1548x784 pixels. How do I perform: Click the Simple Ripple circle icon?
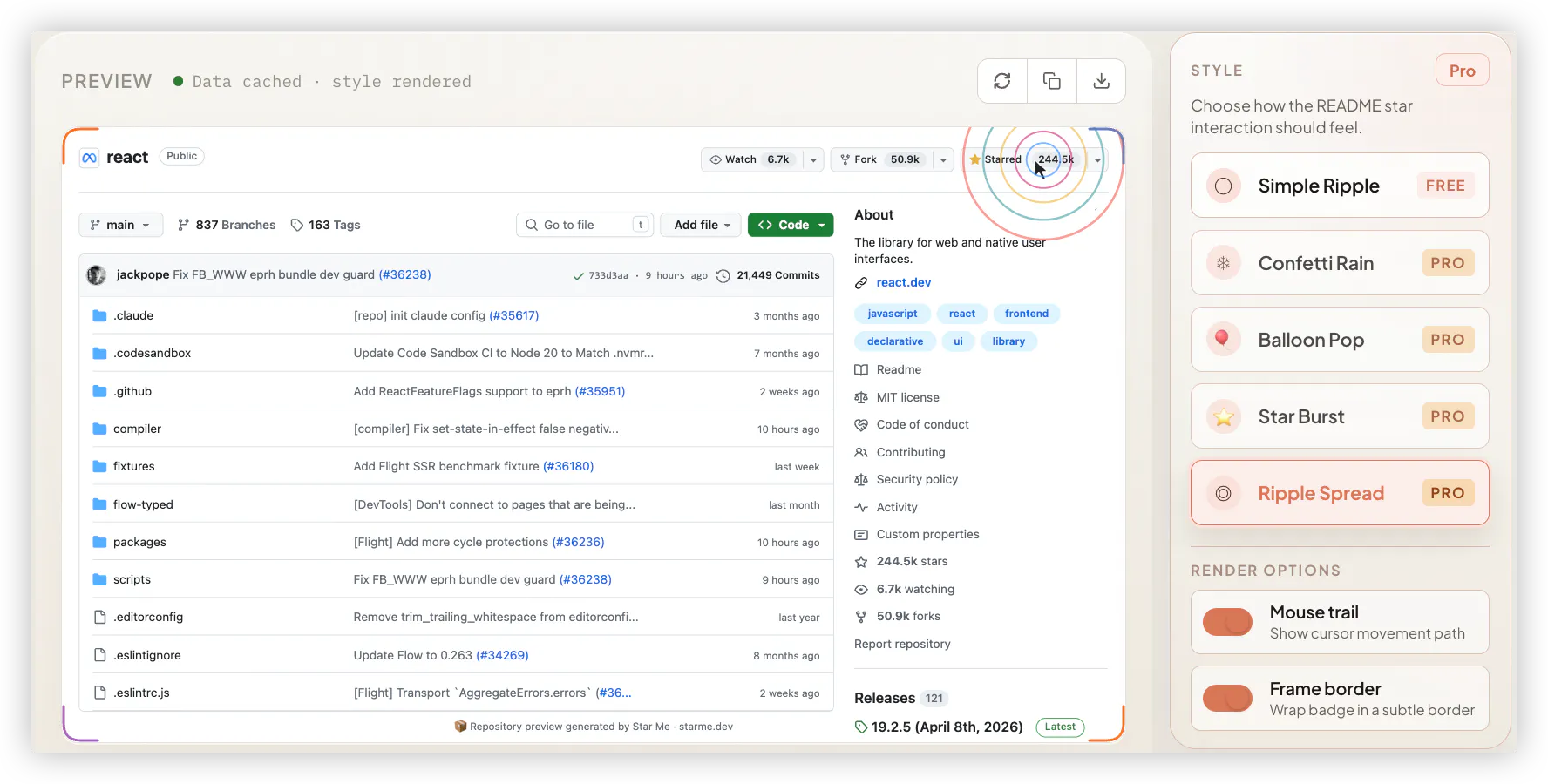pyautogui.click(x=1224, y=186)
